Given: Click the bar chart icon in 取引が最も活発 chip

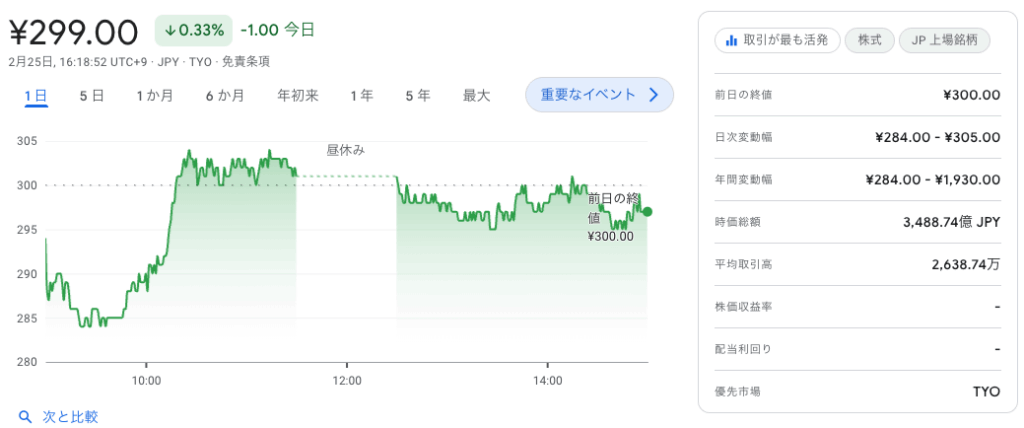Looking at the screenshot, I should (731, 40).
